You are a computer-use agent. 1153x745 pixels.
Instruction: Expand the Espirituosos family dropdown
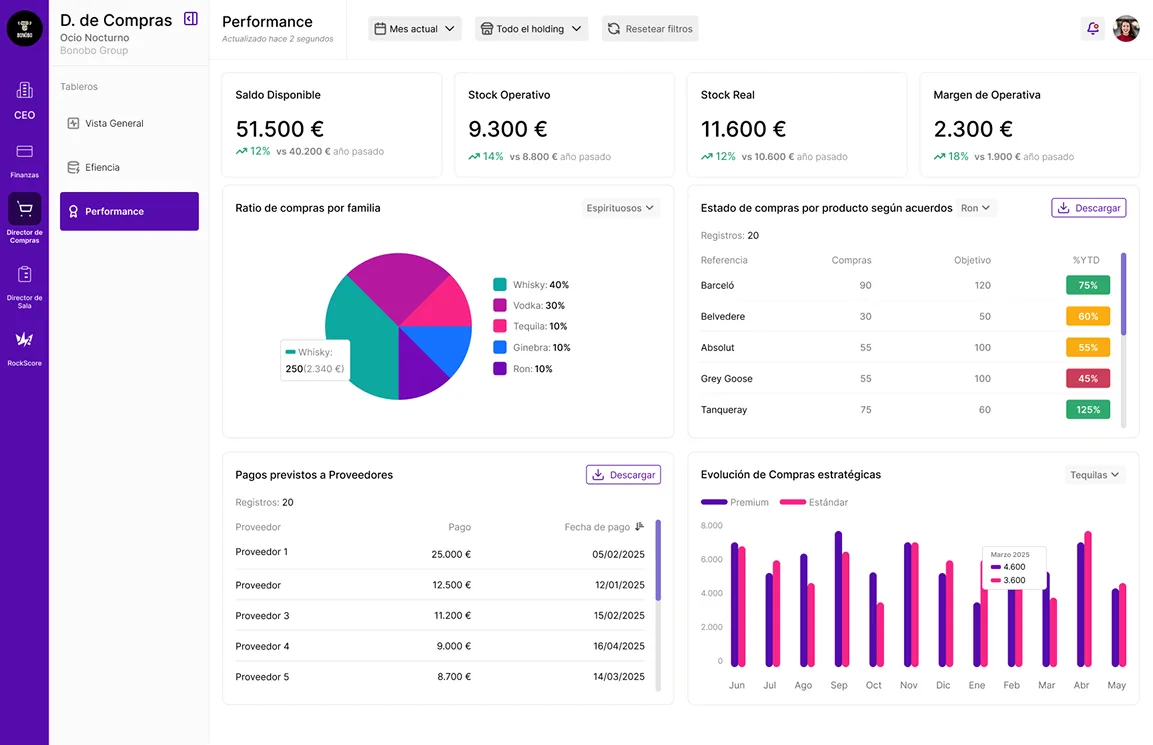[x=620, y=208]
